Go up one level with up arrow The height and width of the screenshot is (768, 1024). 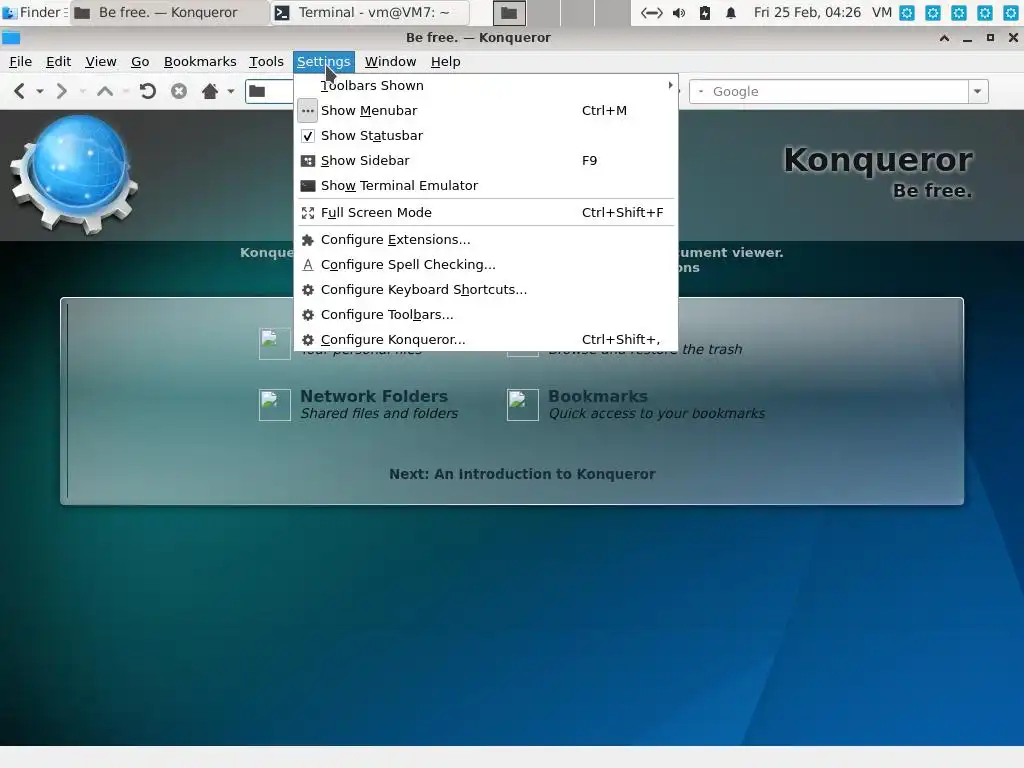pyautogui.click(x=104, y=91)
